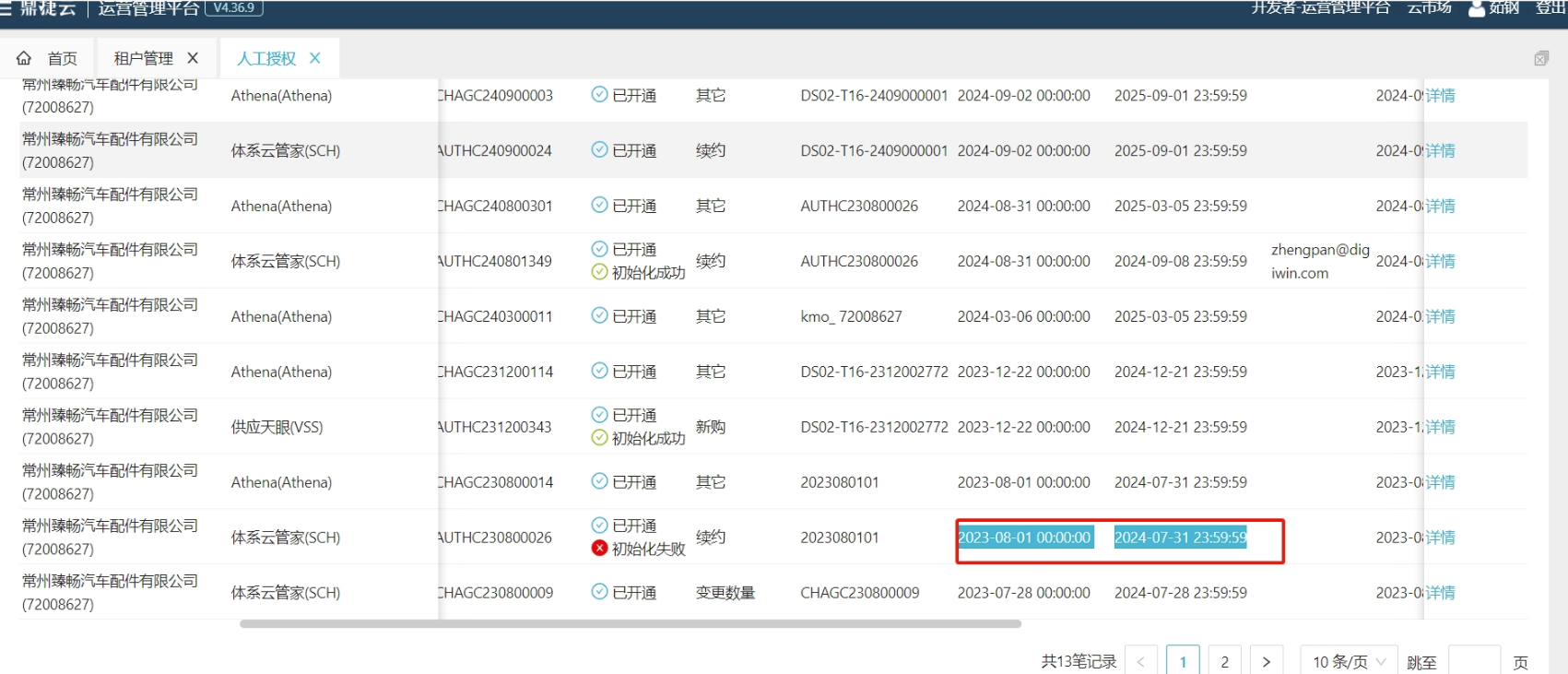Click the 跳至 page number input
The image size is (1568, 674).
[x=1474, y=661]
